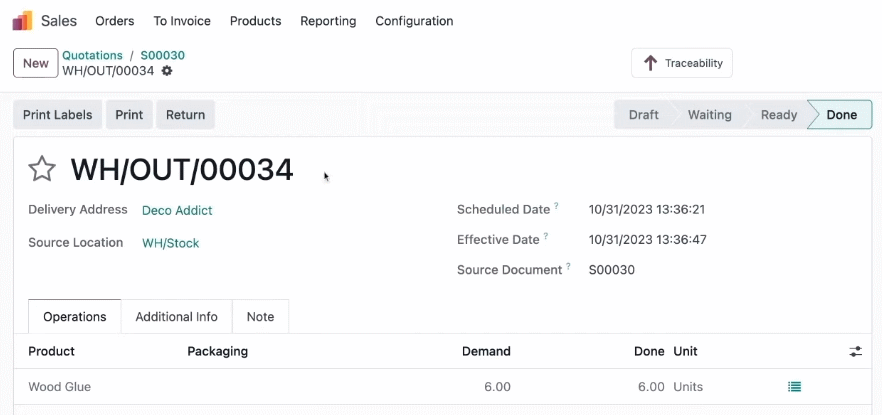Click help mark beside Source Document
This screenshot has height=415, width=882.
[568, 266]
